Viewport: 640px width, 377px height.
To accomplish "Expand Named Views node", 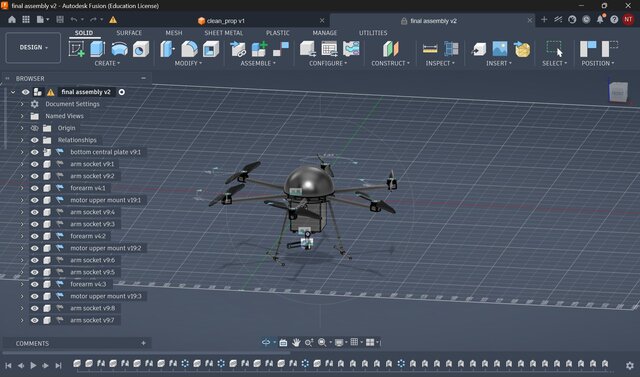I will coord(22,116).
